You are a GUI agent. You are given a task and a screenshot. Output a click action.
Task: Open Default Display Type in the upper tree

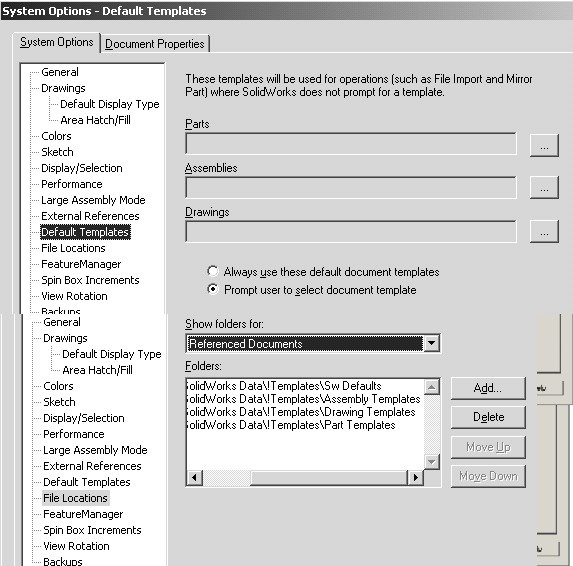coord(110,104)
